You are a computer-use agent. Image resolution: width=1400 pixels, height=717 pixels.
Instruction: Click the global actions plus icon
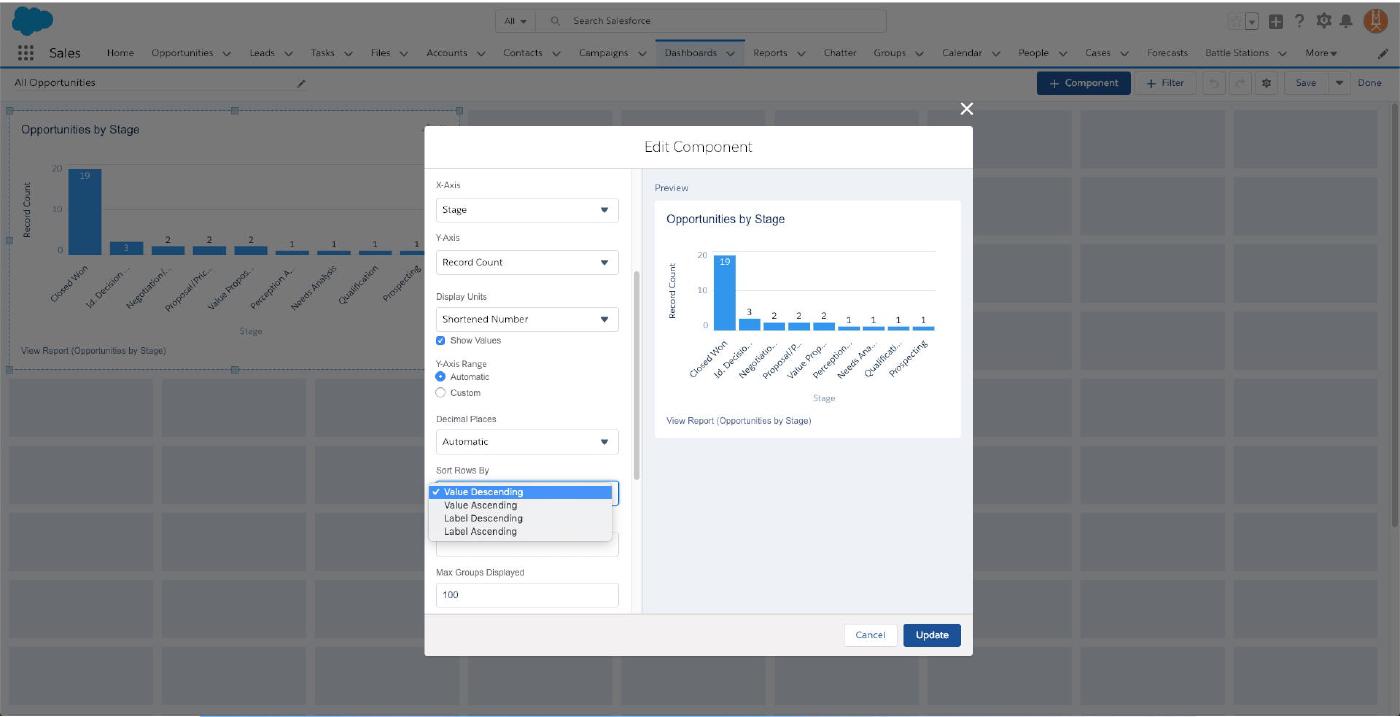coord(1276,21)
